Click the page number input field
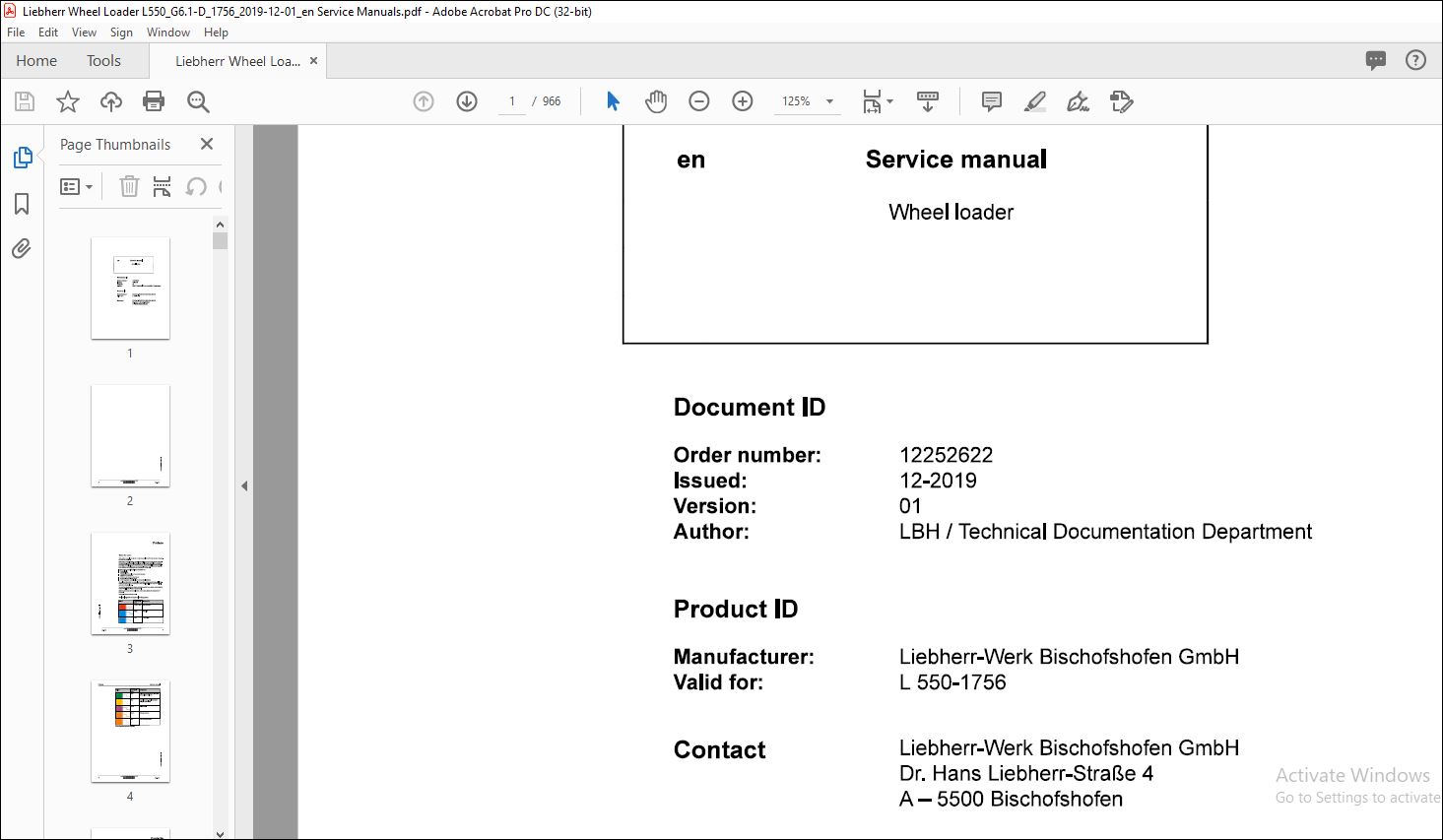Image resolution: width=1443 pixels, height=840 pixels. coord(512,101)
